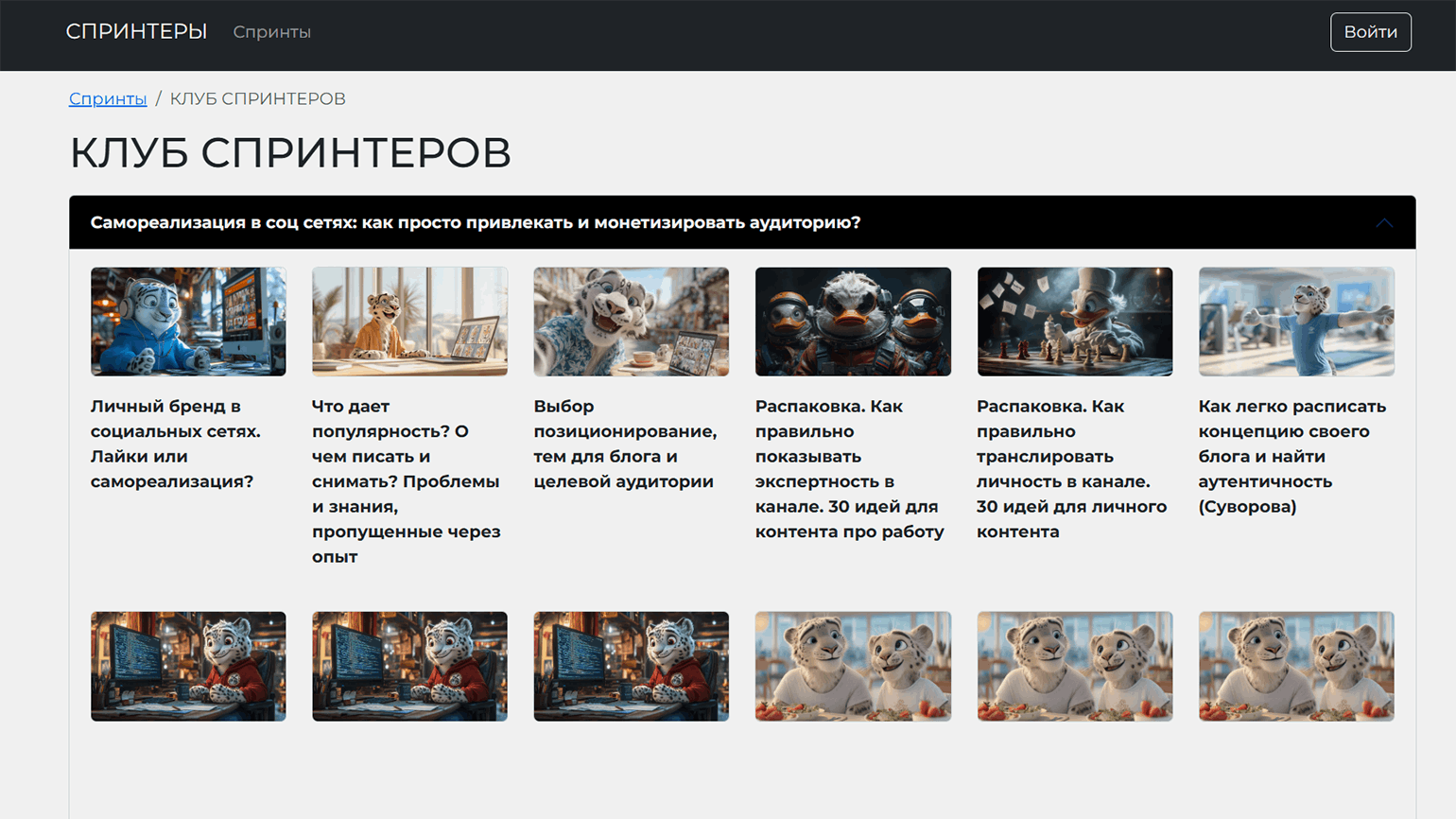The image size is (1456, 819).
Task: Select the duck in top hat playing chess thumbnail
Action: click(x=1074, y=322)
